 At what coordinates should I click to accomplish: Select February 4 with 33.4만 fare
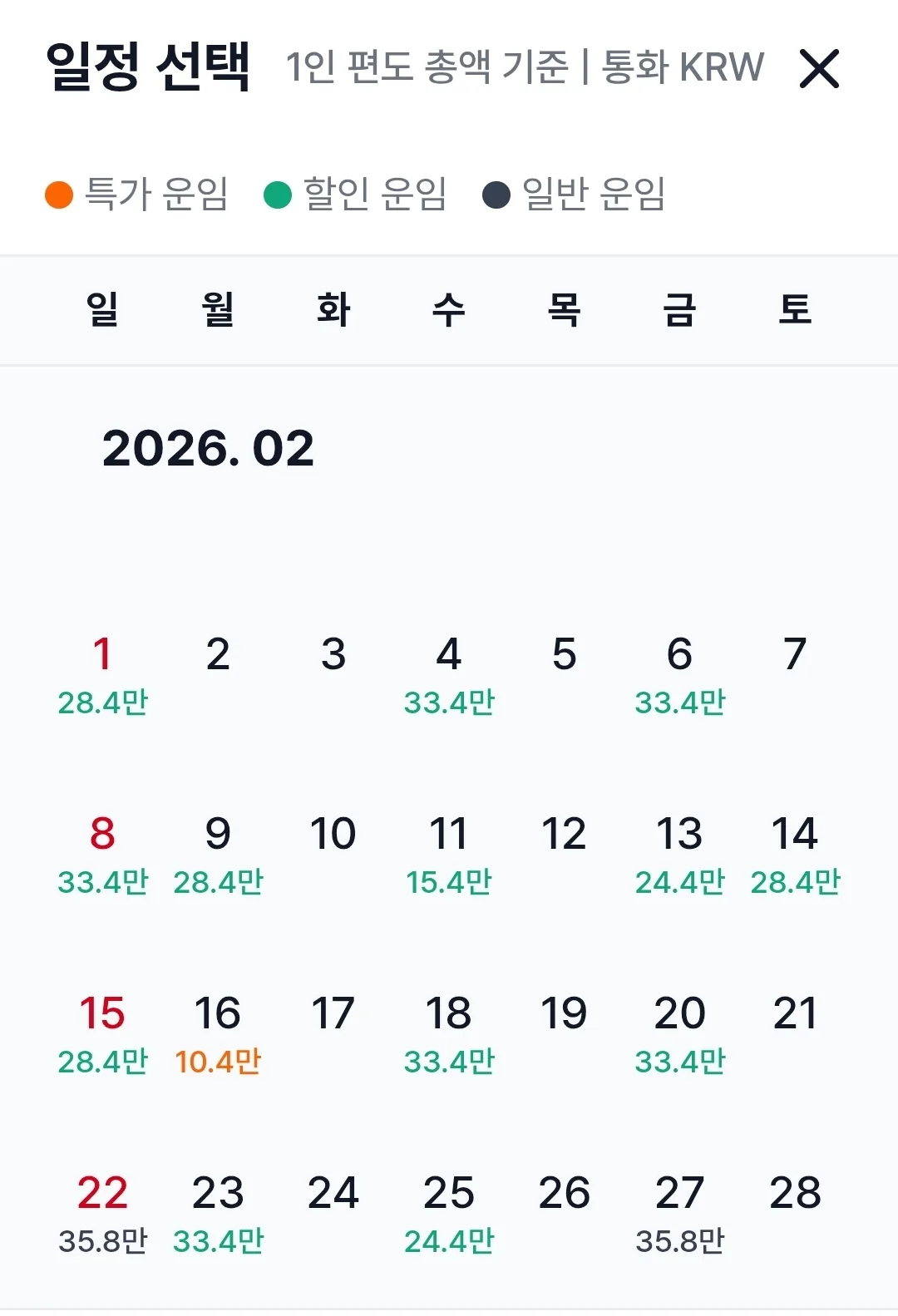[449, 675]
